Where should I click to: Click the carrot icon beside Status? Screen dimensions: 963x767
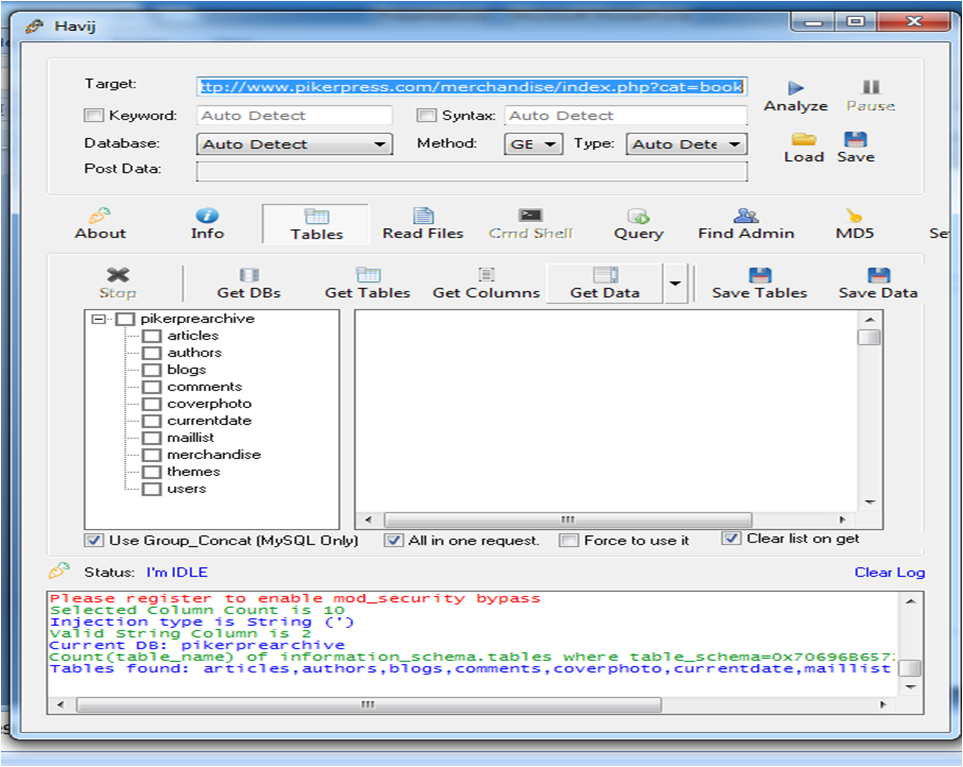point(59,570)
